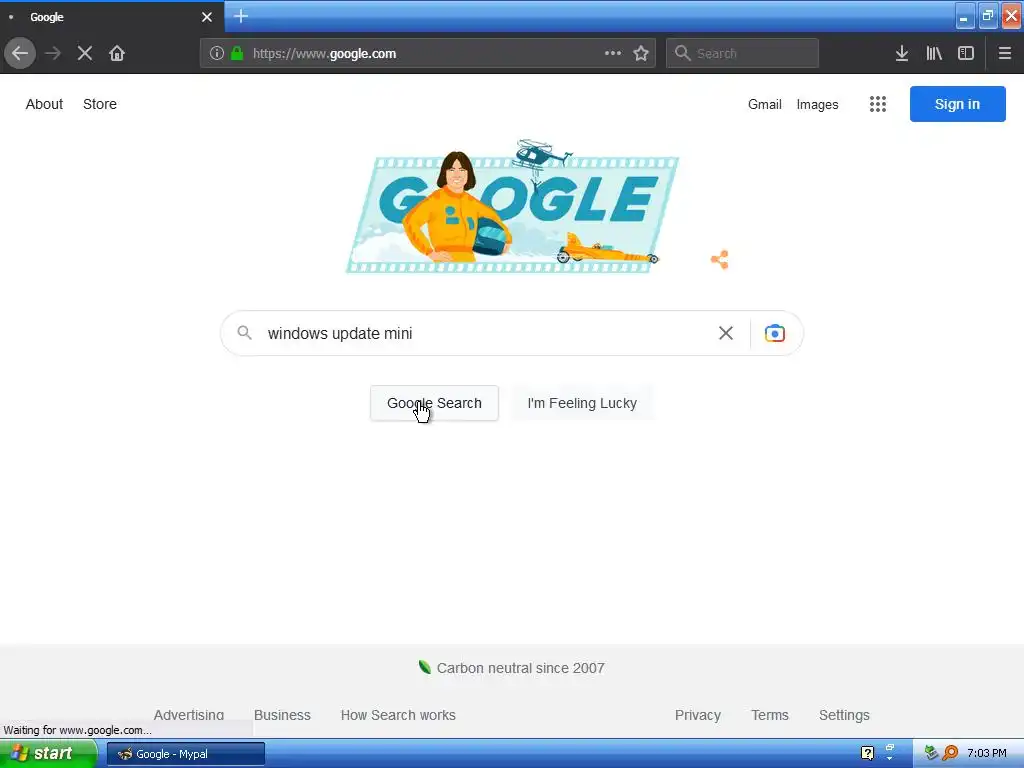Stop page loading with the X button
The image size is (1024, 768).
click(x=85, y=54)
